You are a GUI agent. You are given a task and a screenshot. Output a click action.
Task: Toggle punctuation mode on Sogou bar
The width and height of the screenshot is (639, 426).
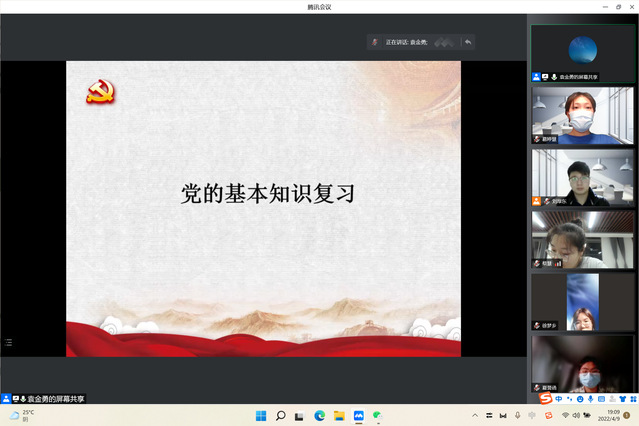click(x=569, y=399)
